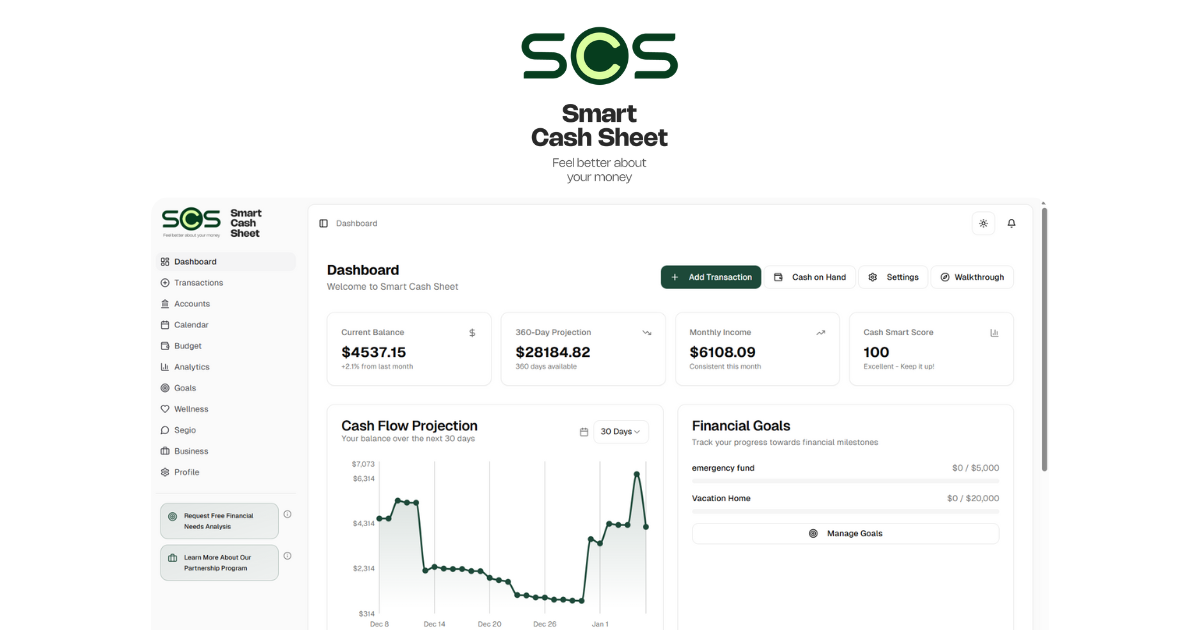The width and height of the screenshot is (1200, 630).
Task: Expand the 360-Day Projection card options
Action: (x=647, y=332)
